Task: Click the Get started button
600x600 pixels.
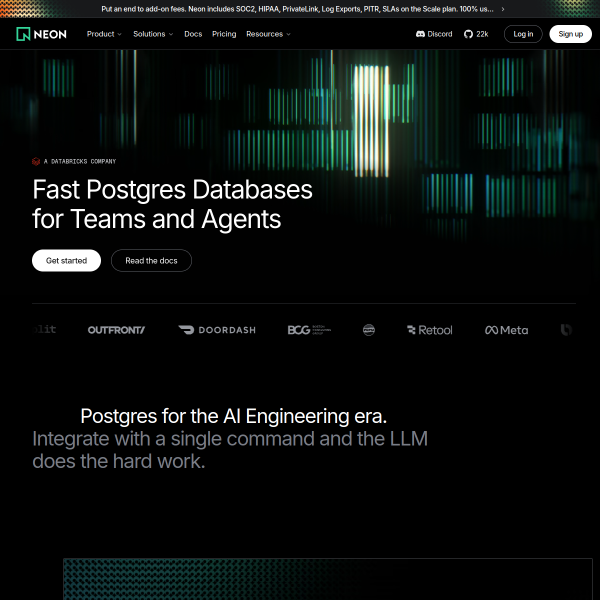Action: [66, 261]
